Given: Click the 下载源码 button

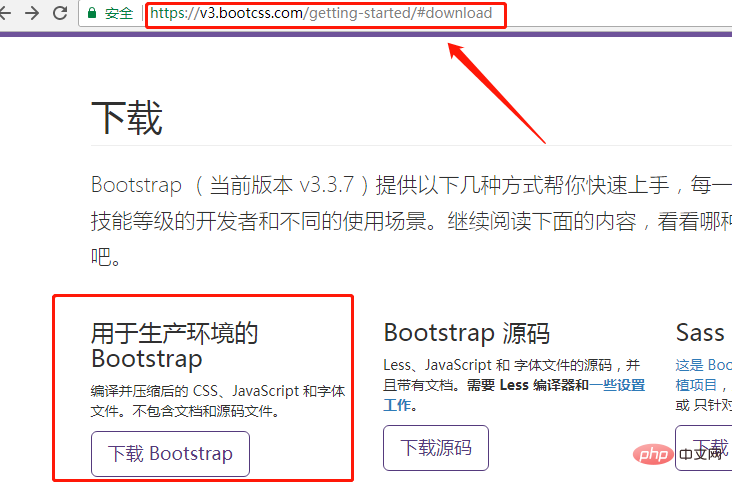Looking at the screenshot, I should (x=436, y=447).
